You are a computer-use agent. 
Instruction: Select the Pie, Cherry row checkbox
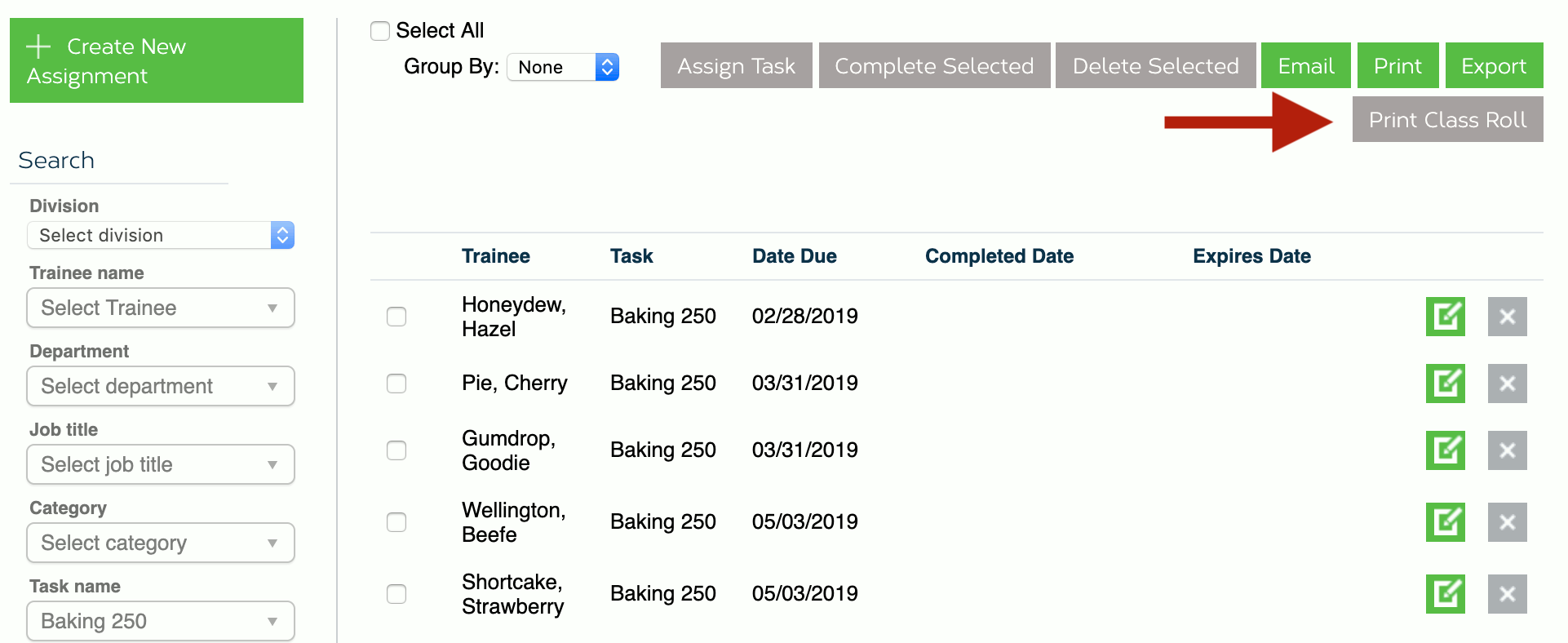click(x=396, y=384)
